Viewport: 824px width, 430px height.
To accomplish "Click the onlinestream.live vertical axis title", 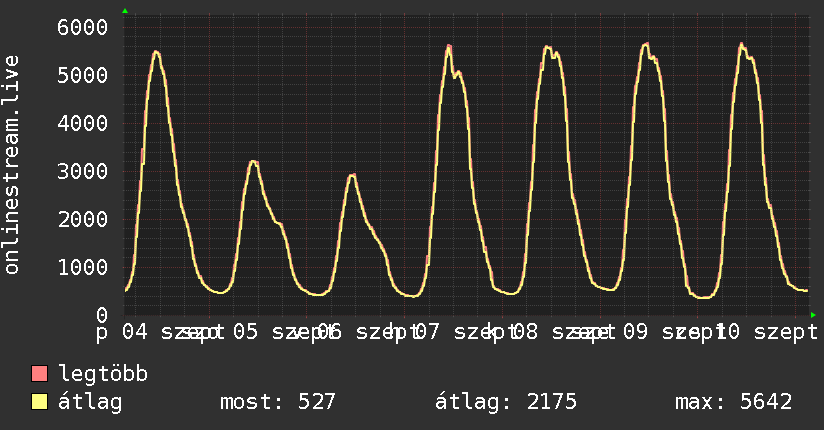I will 11,165.
